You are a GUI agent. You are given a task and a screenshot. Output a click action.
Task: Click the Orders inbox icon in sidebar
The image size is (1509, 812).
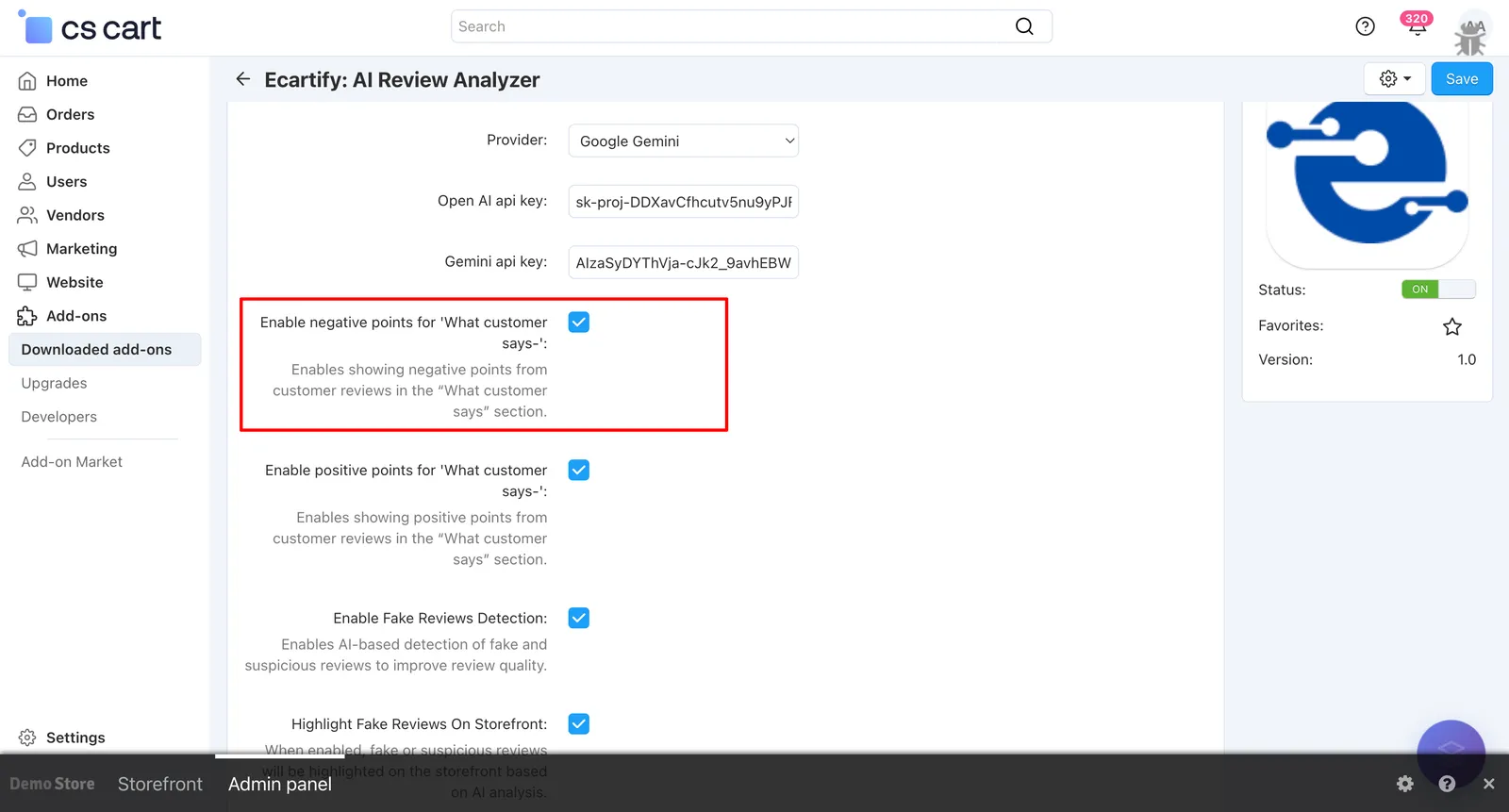(x=27, y=114)
